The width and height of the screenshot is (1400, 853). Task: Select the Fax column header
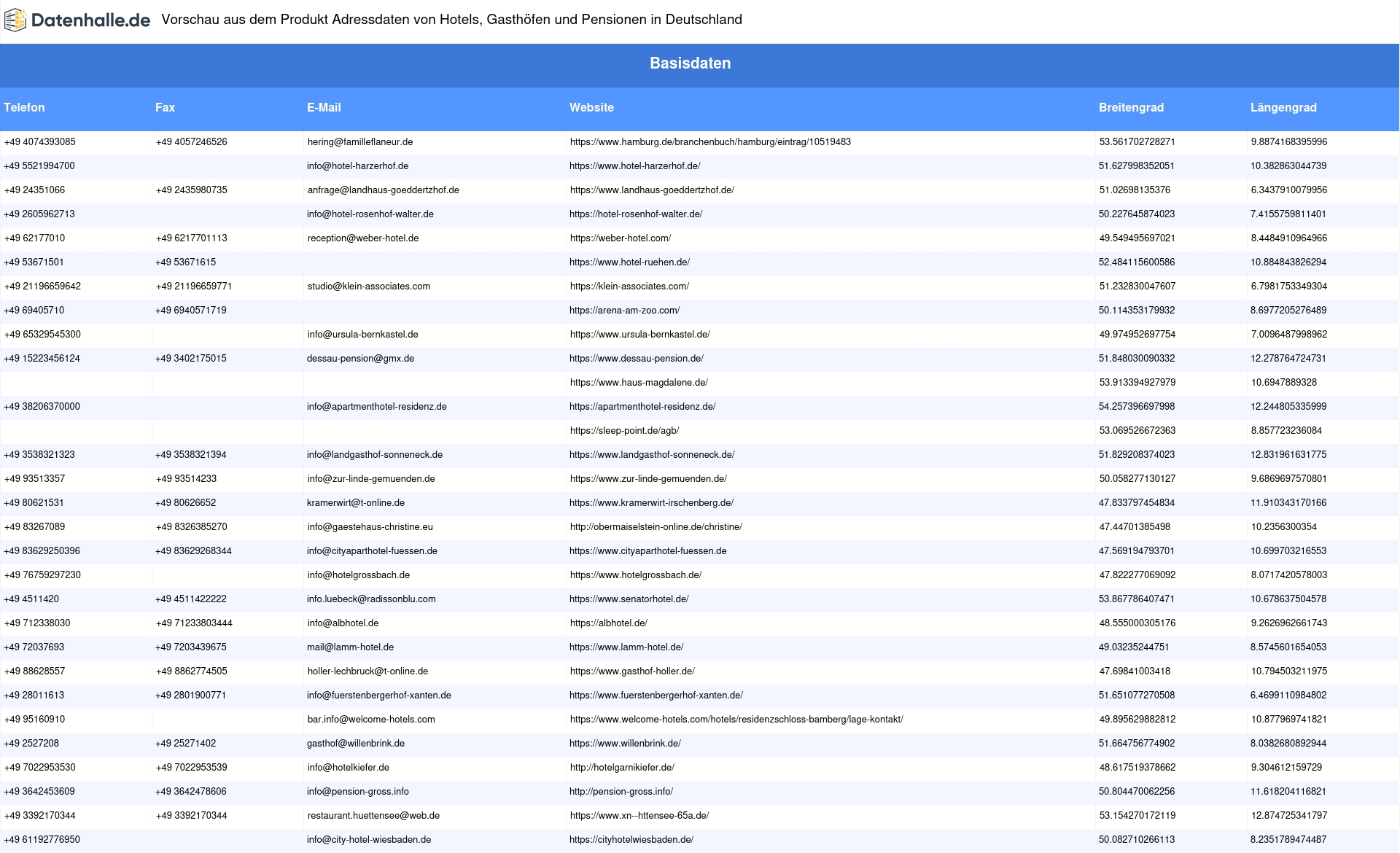pos(165,107)
